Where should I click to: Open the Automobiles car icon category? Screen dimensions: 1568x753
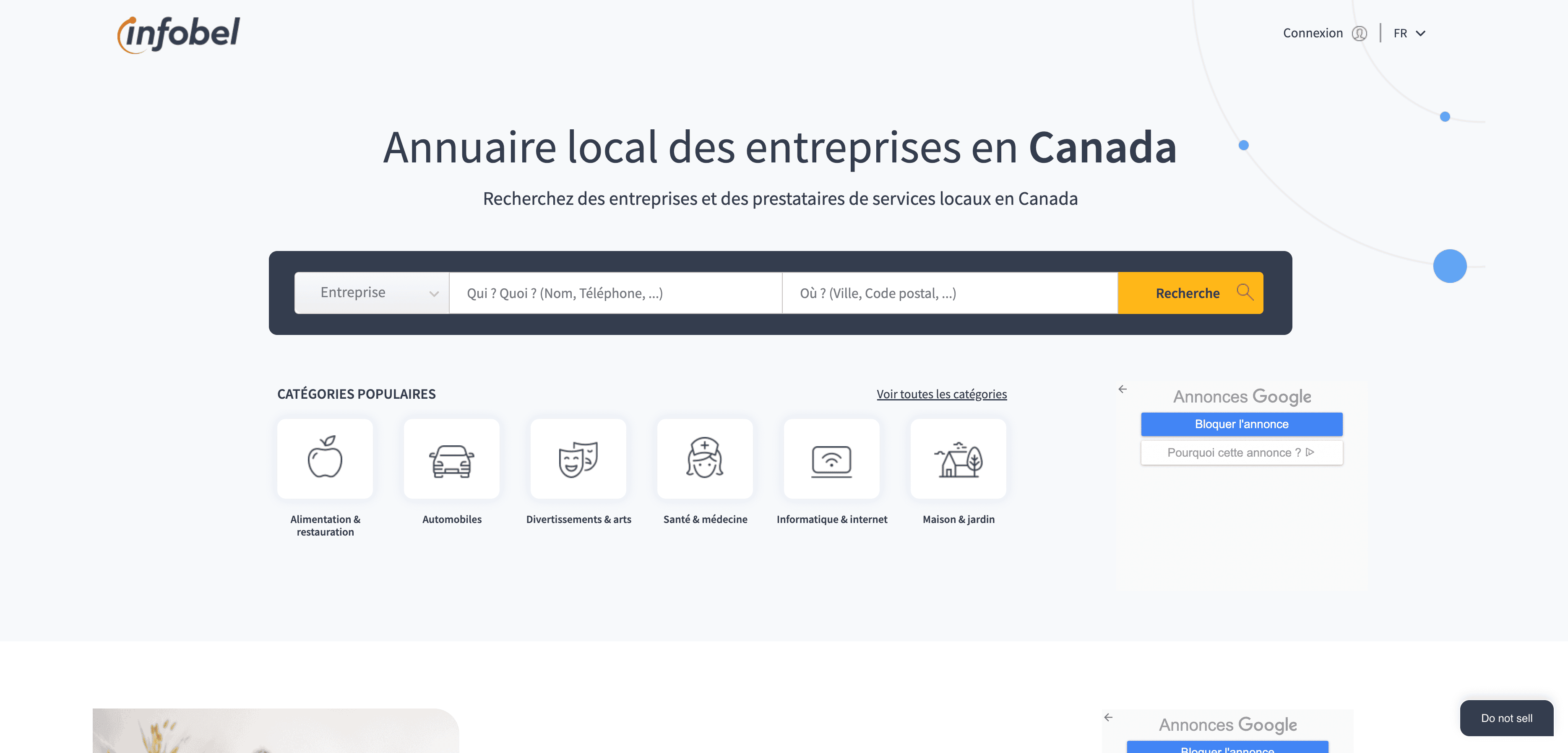[x=452, y=458]
